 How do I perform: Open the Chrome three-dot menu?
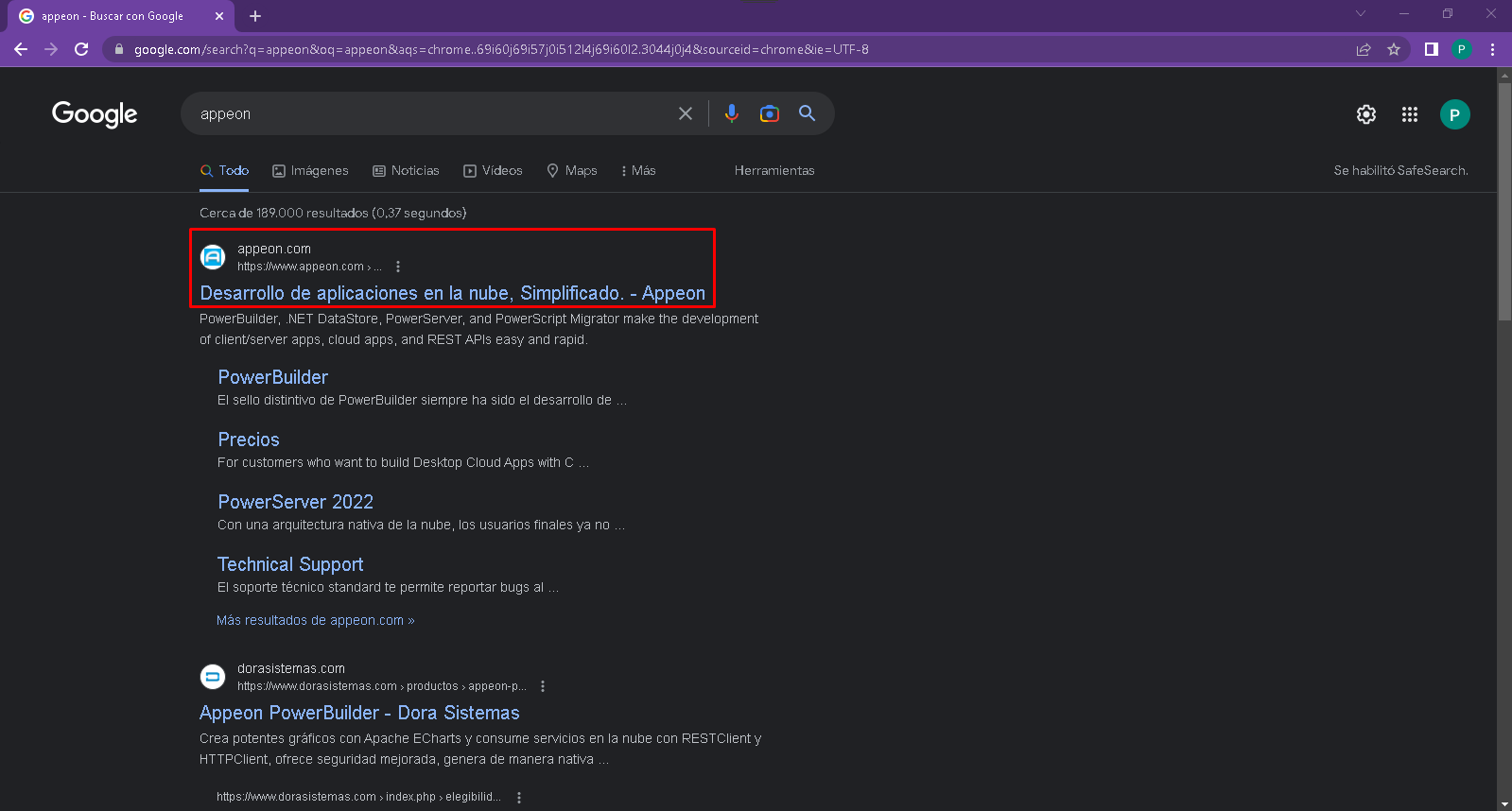click(1492, 49)
